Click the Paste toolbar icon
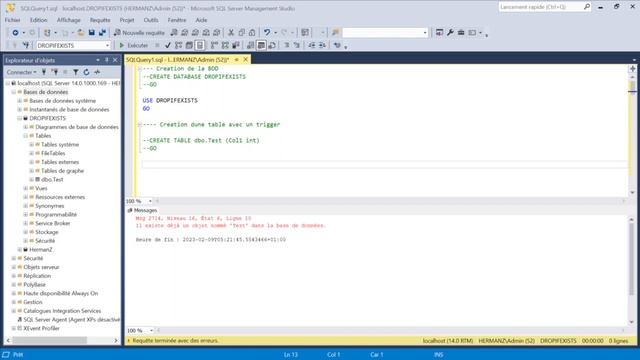This screenshot has width=640, height=360. (x=252, y=33)
